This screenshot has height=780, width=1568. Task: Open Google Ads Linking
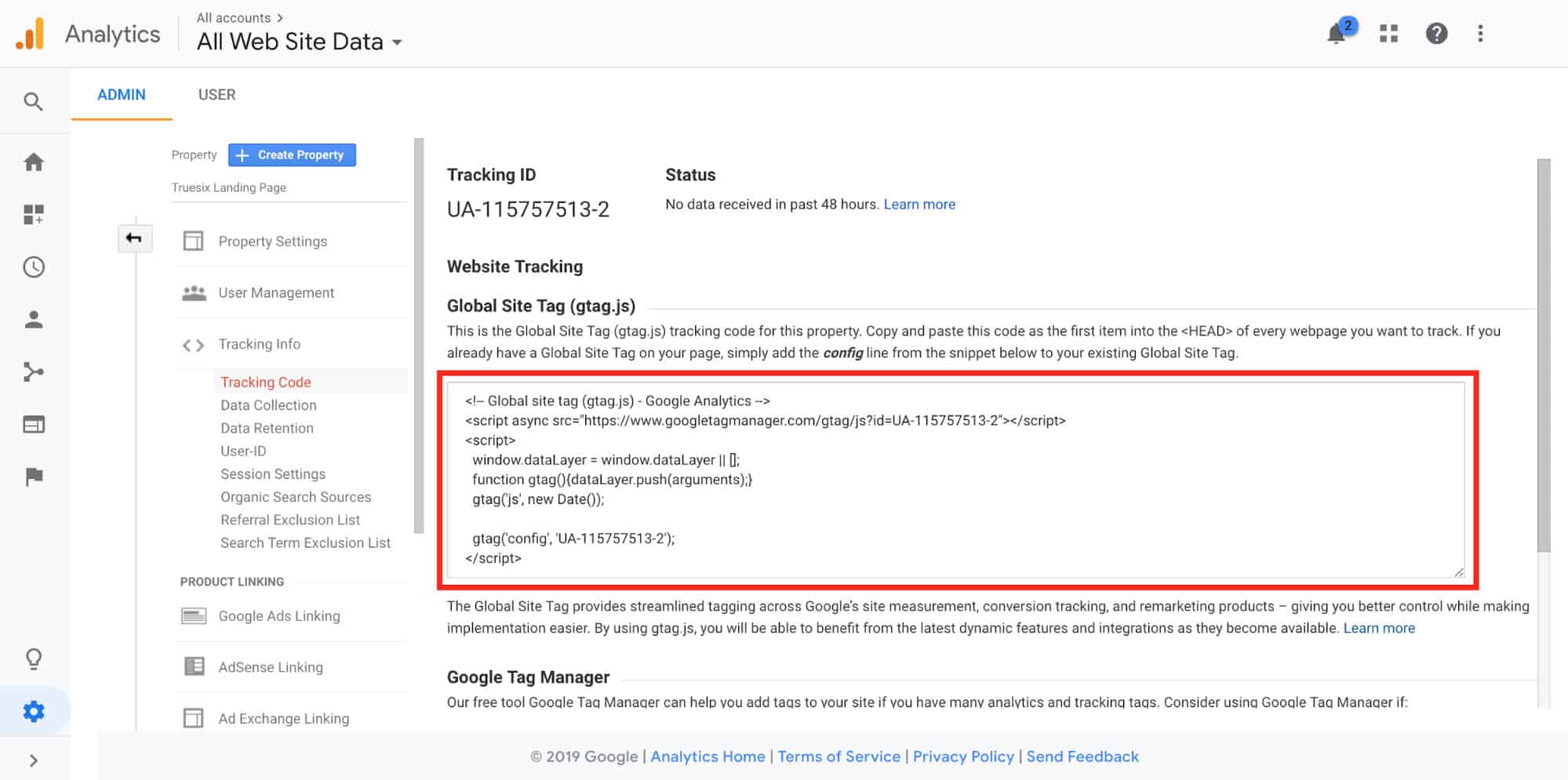tap(279, 616)
